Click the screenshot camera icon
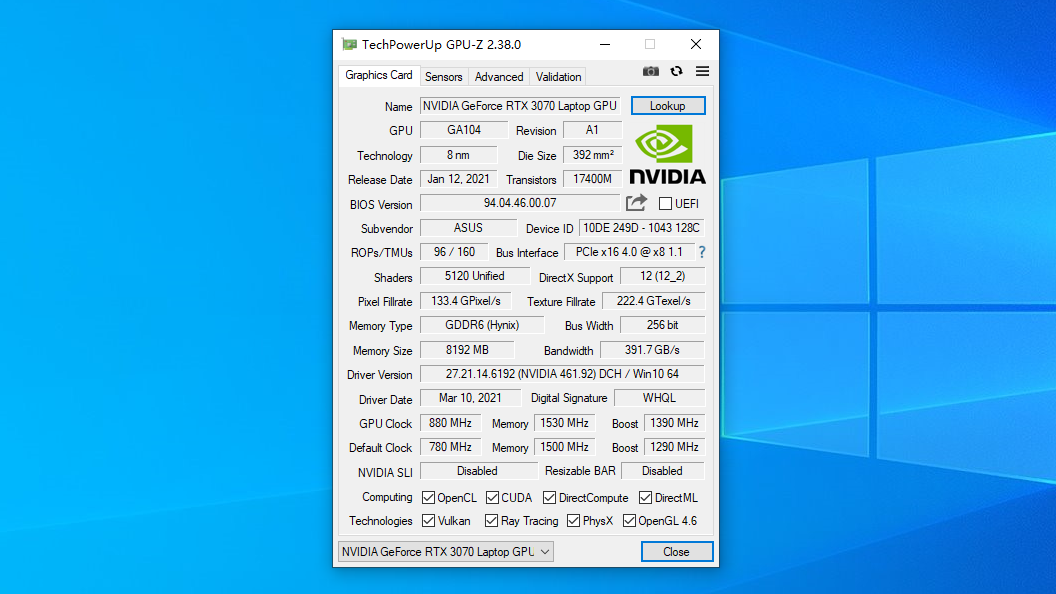Image resolution: width=1056 pixels, height=594 pixels. [651, 71]
